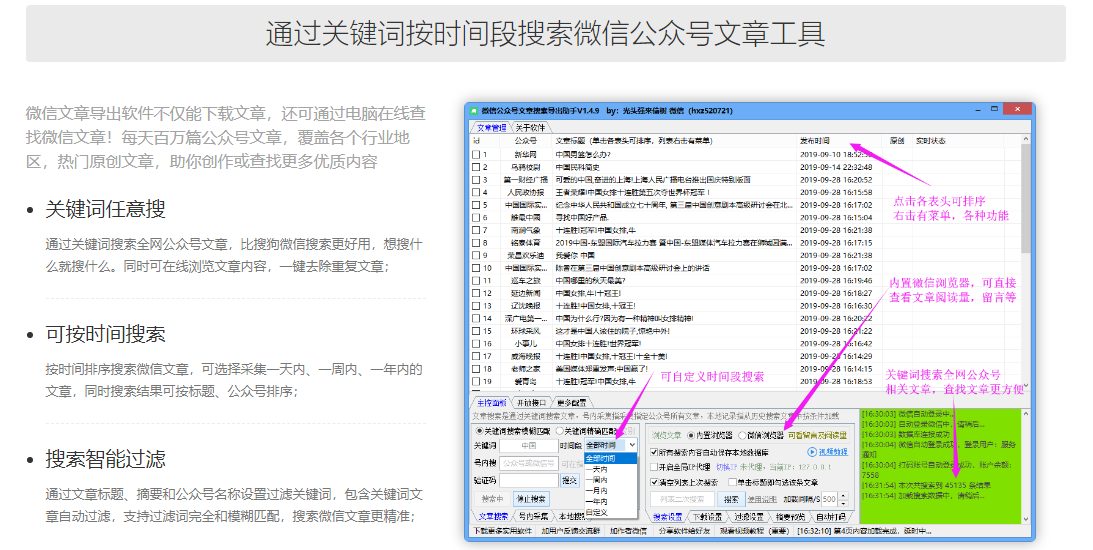Toggle the 清空列表上次搜索 checkbox
1093x550 pixels.
pyautogui.click(x=654, y=482)
